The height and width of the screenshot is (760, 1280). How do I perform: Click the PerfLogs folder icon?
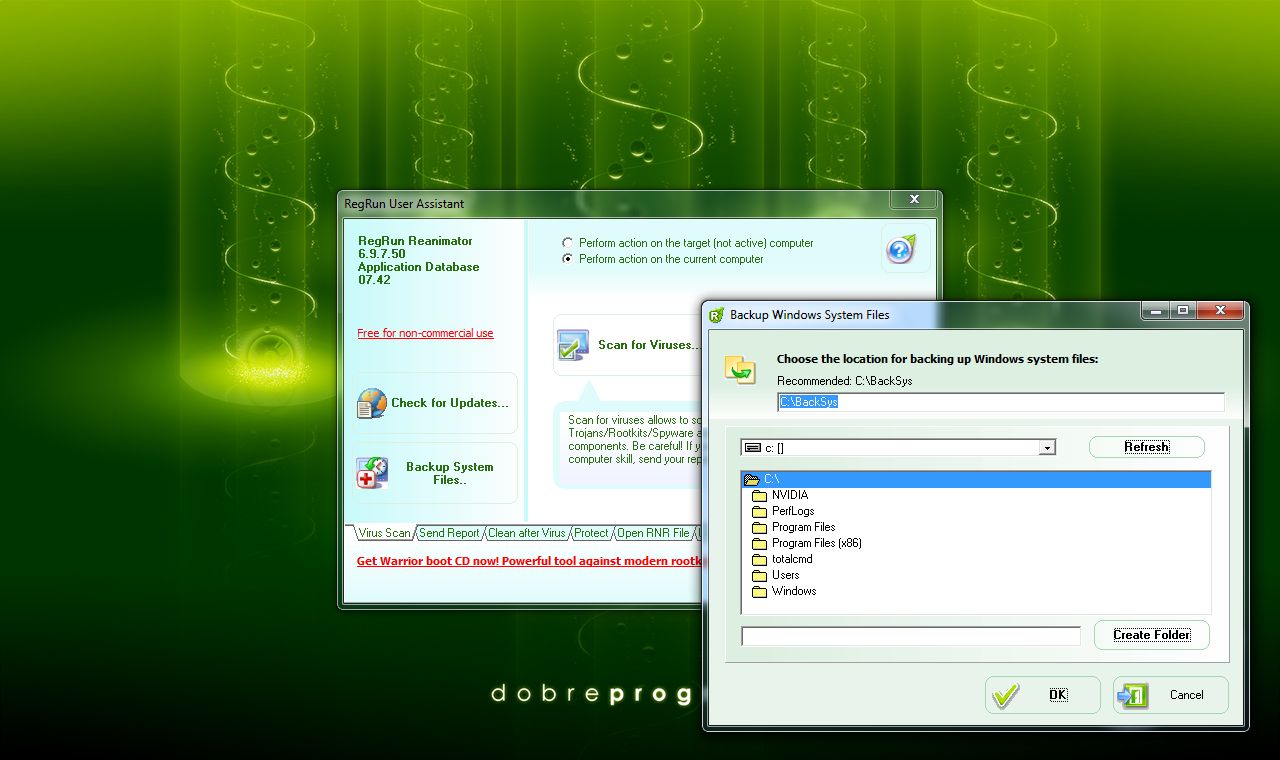(759, 511)
